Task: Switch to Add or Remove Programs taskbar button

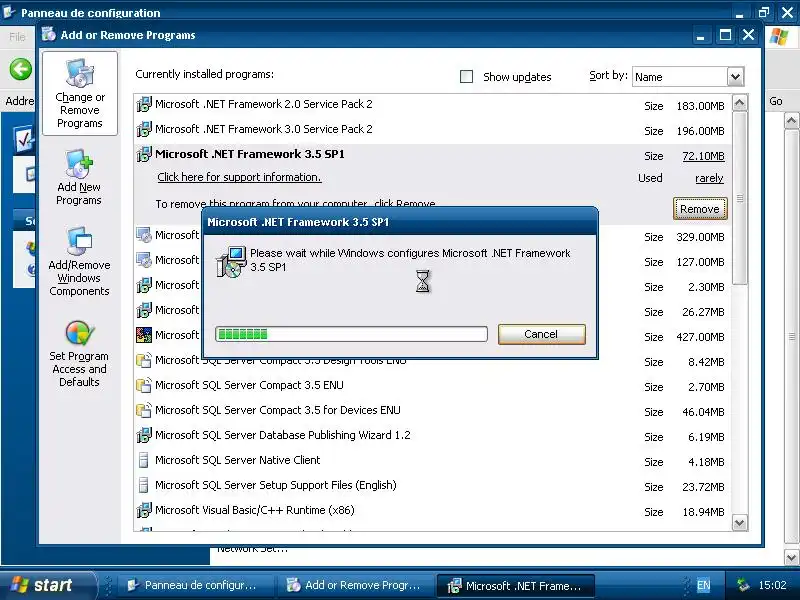Action: [x=355, y=585]
